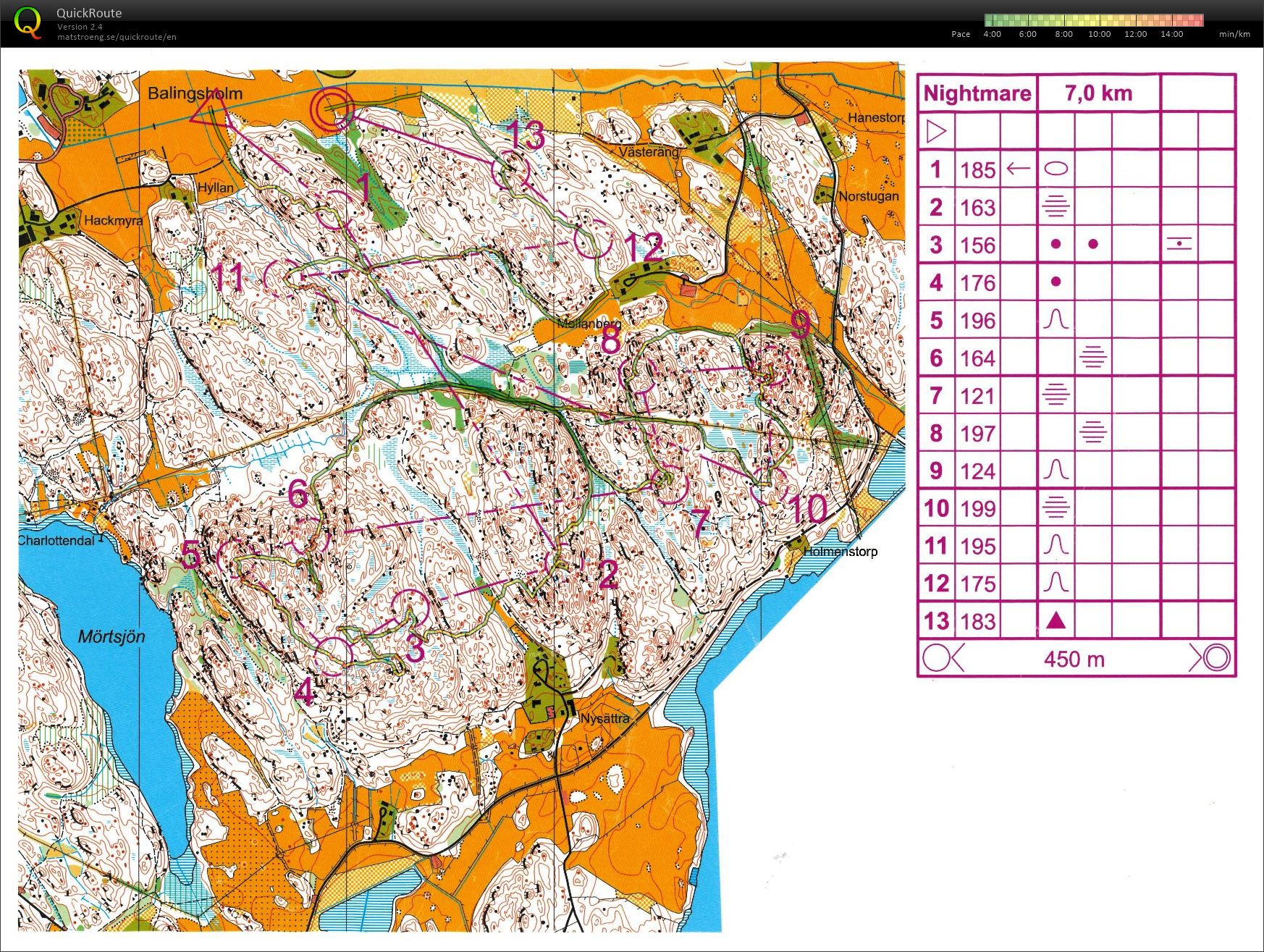Screen dimensions: 1264x952
Task: Click the QuickRoute logo icon
Action: coord(28,22)
